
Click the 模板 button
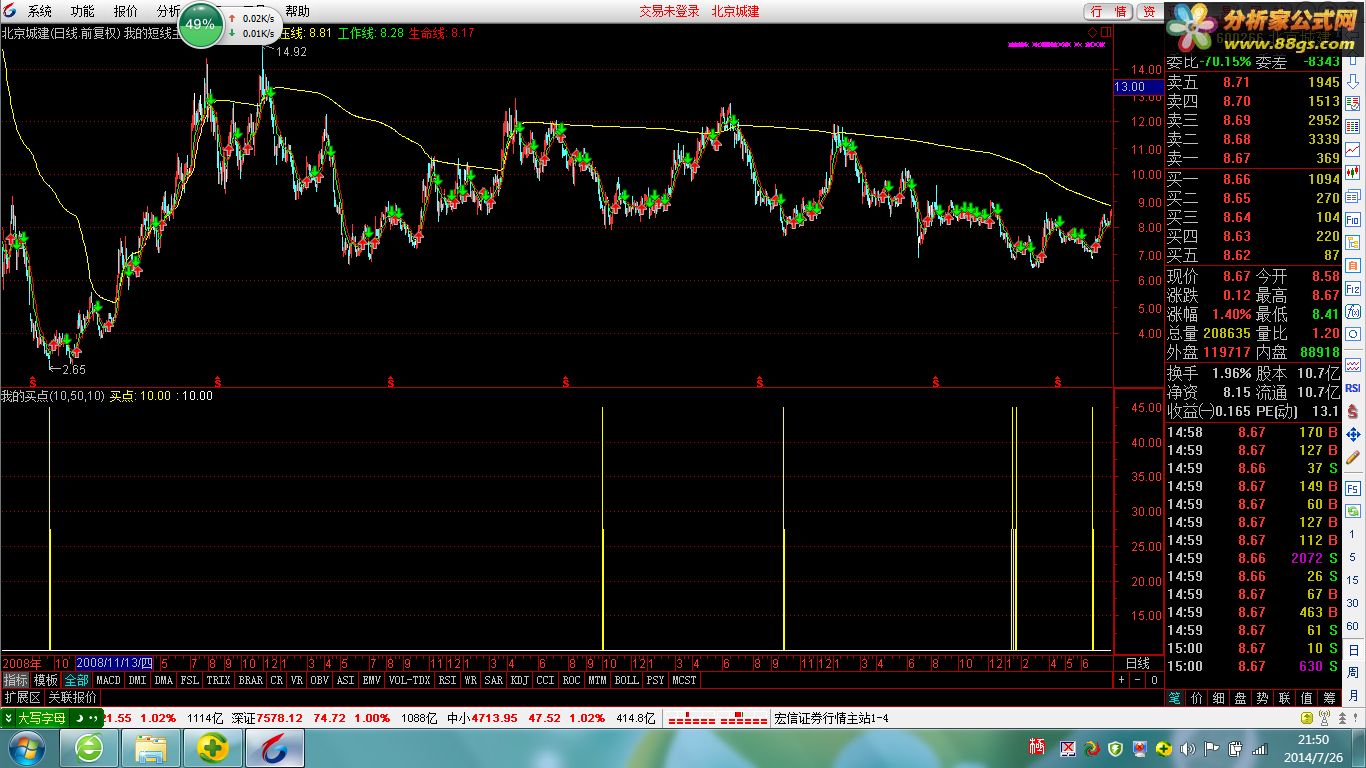[x=46, y=680]
